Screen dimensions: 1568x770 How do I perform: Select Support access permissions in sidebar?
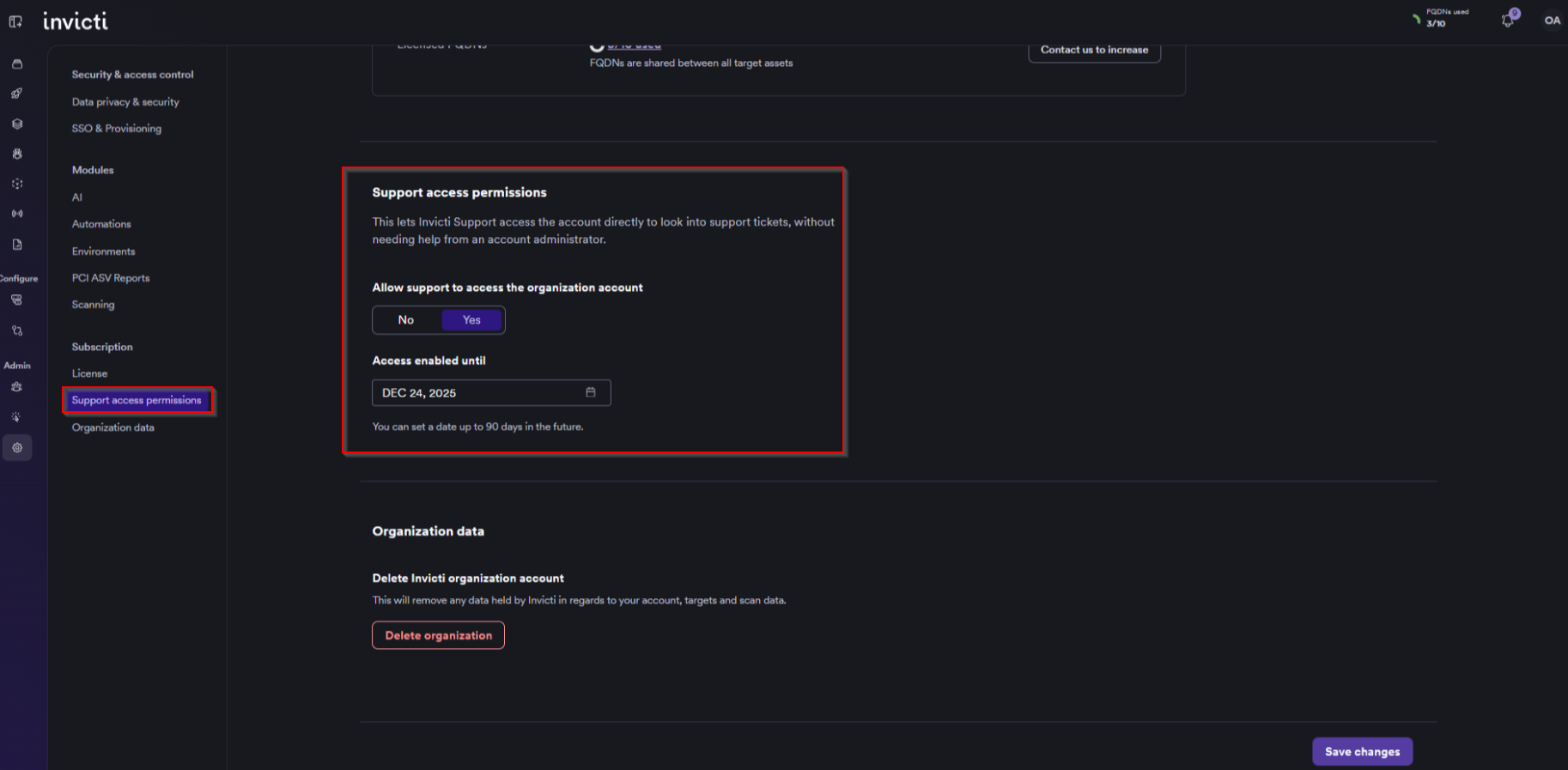[x=137, y=400]
